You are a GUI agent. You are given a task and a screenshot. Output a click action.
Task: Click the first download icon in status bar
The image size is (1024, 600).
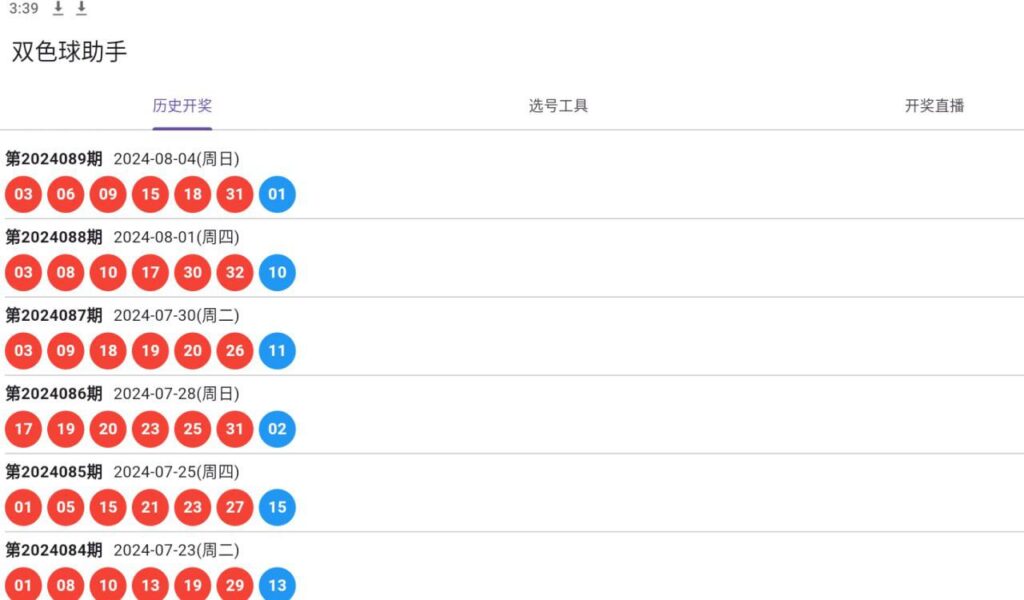click(x=58, y=9)
